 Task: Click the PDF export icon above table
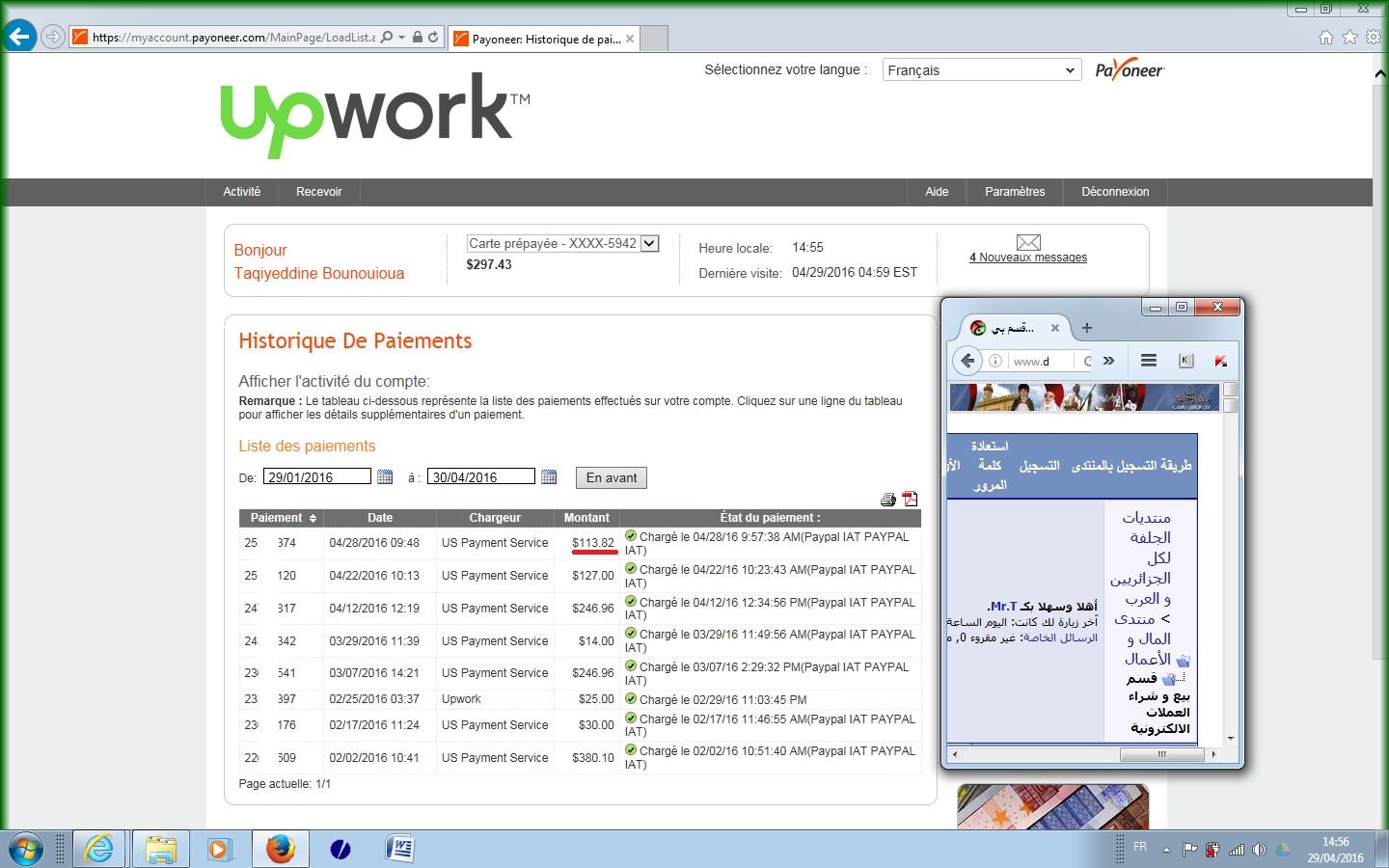click(910, 500)
